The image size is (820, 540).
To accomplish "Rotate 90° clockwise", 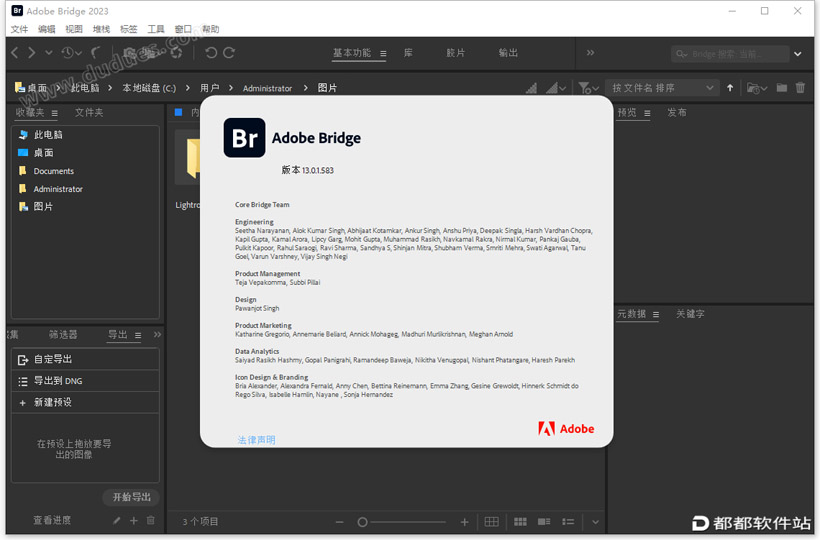I will pos(229,53).
